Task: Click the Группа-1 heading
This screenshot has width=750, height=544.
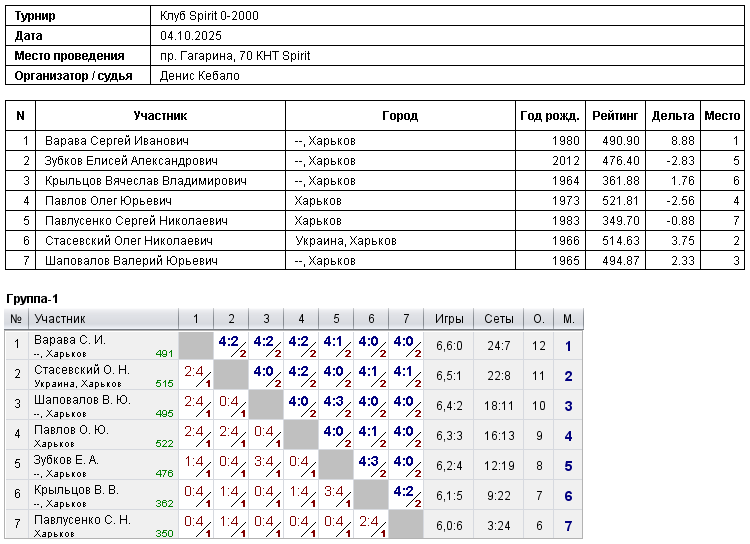Action: tap(32, 299)
